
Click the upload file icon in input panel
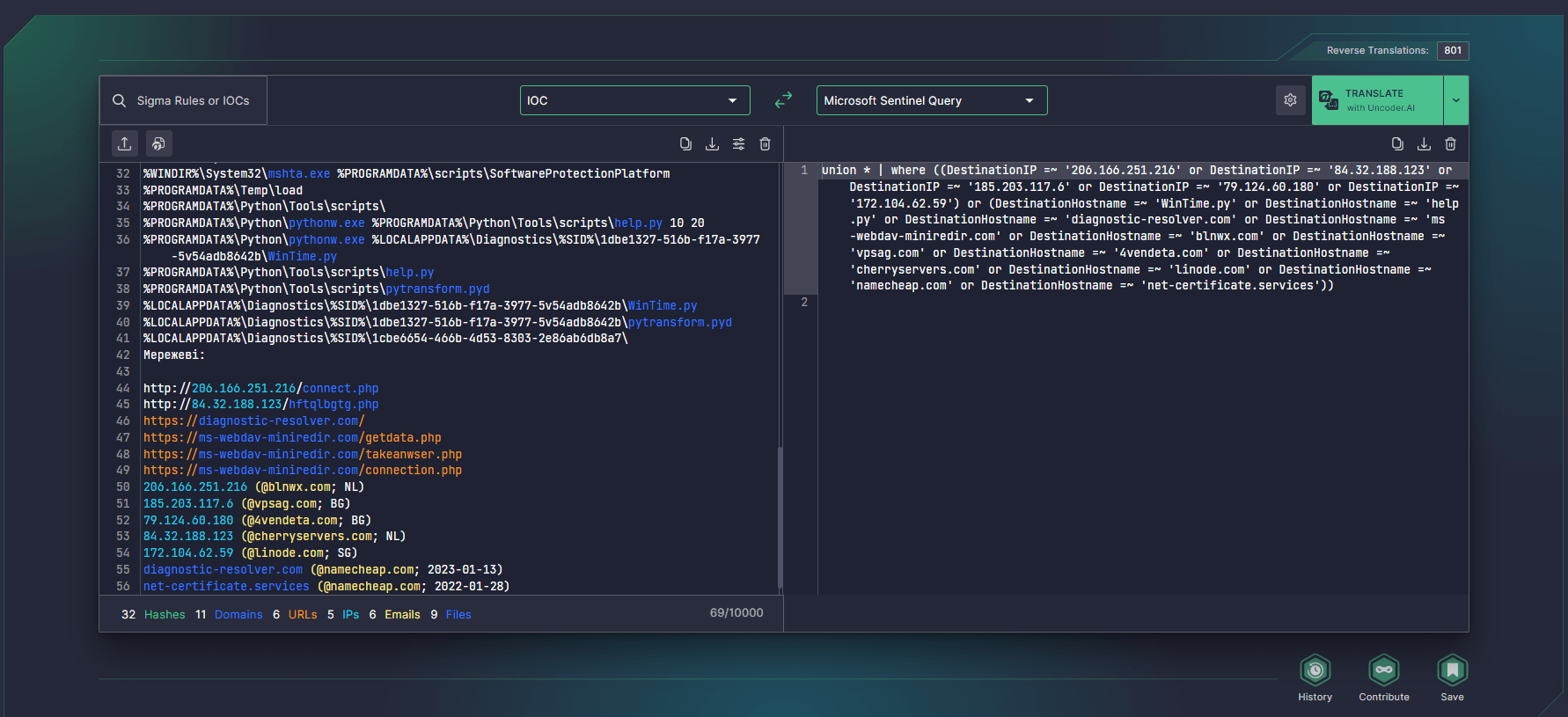coord(125,143)
